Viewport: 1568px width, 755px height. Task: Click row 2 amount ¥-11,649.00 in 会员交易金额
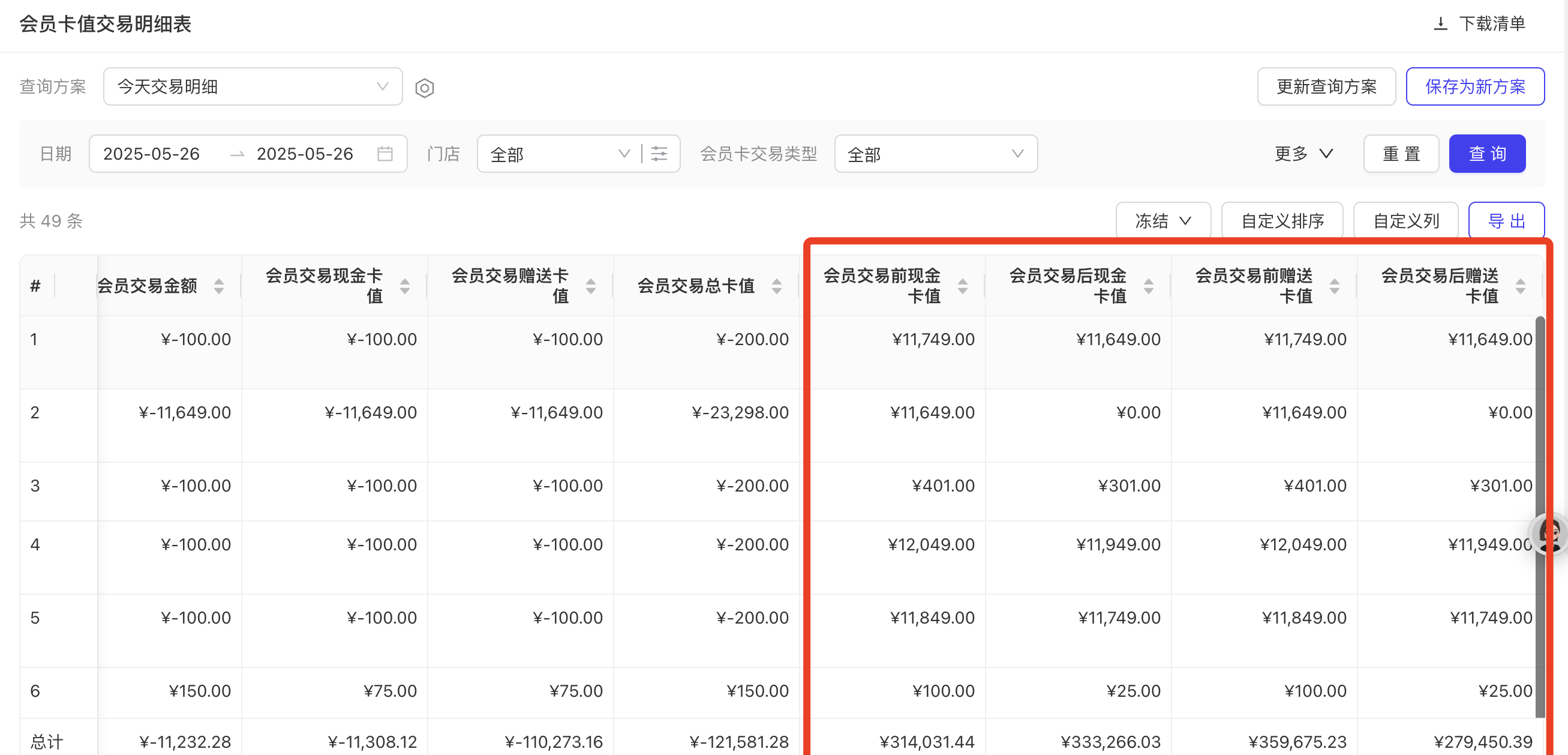coord(185,412)
